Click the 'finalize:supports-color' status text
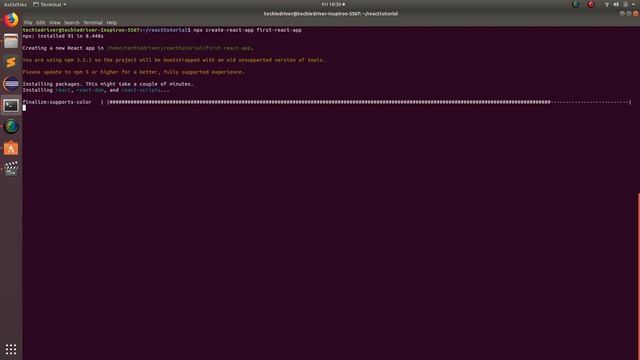This screenshot has height=360, width=640. (57, 102)
